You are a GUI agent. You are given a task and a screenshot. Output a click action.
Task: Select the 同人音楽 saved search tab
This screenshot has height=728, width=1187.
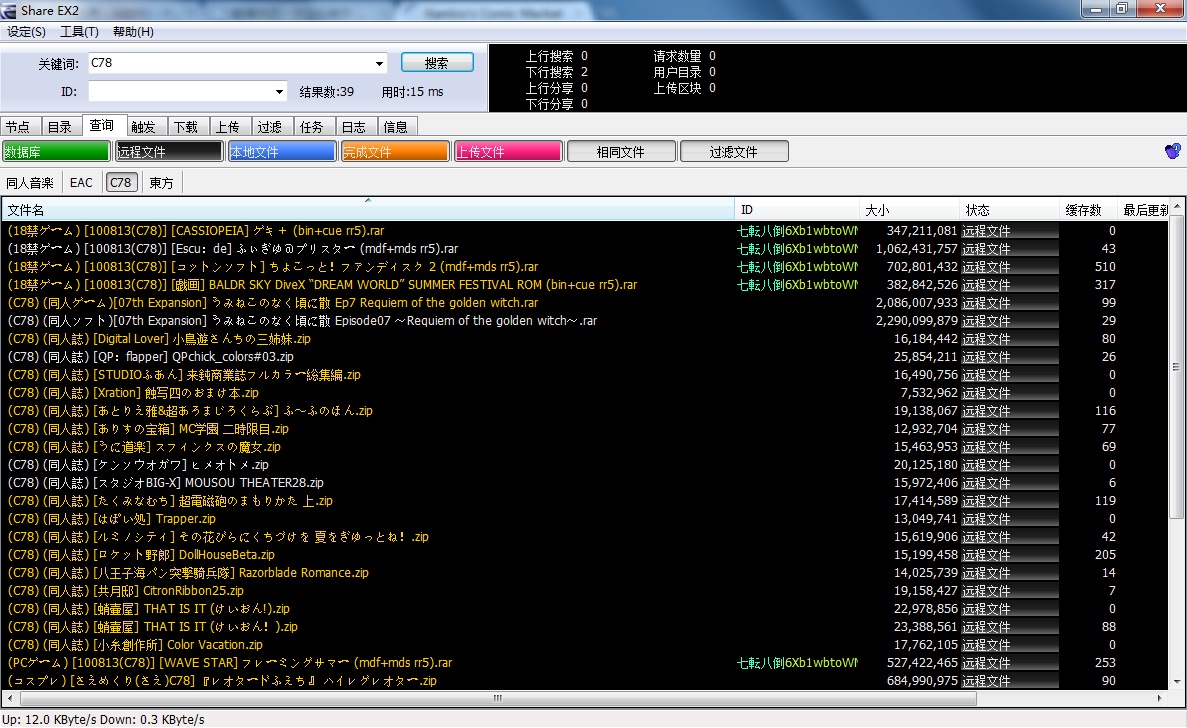pyautogui.click(x=30, y=182)
